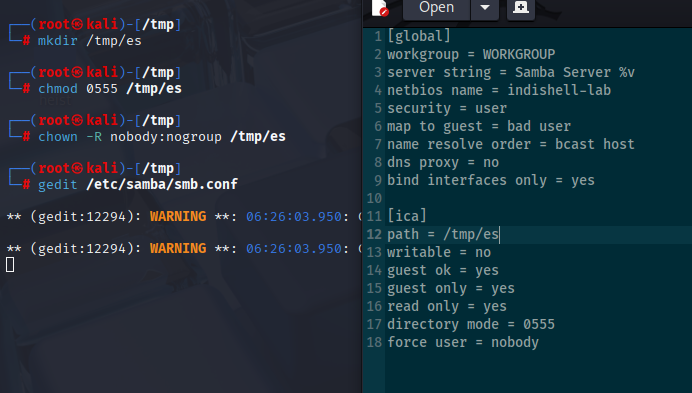The height and width of the screenshot is (393, 692).
Task: Click the 'server string = Samba Server %v' line
Action: tap(511, 72)
